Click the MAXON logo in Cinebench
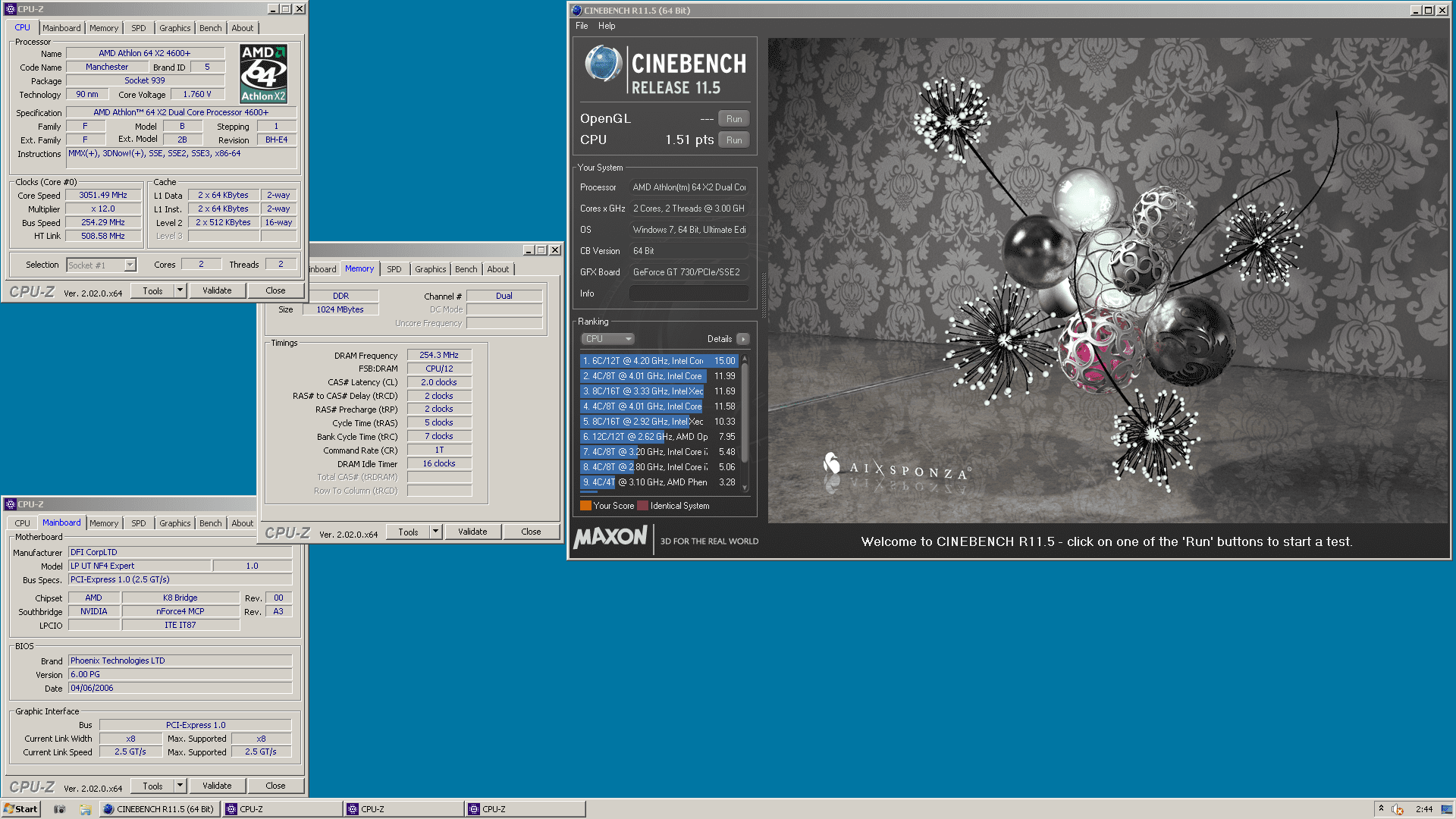The image size is (1456, 819). pos(610,538)
